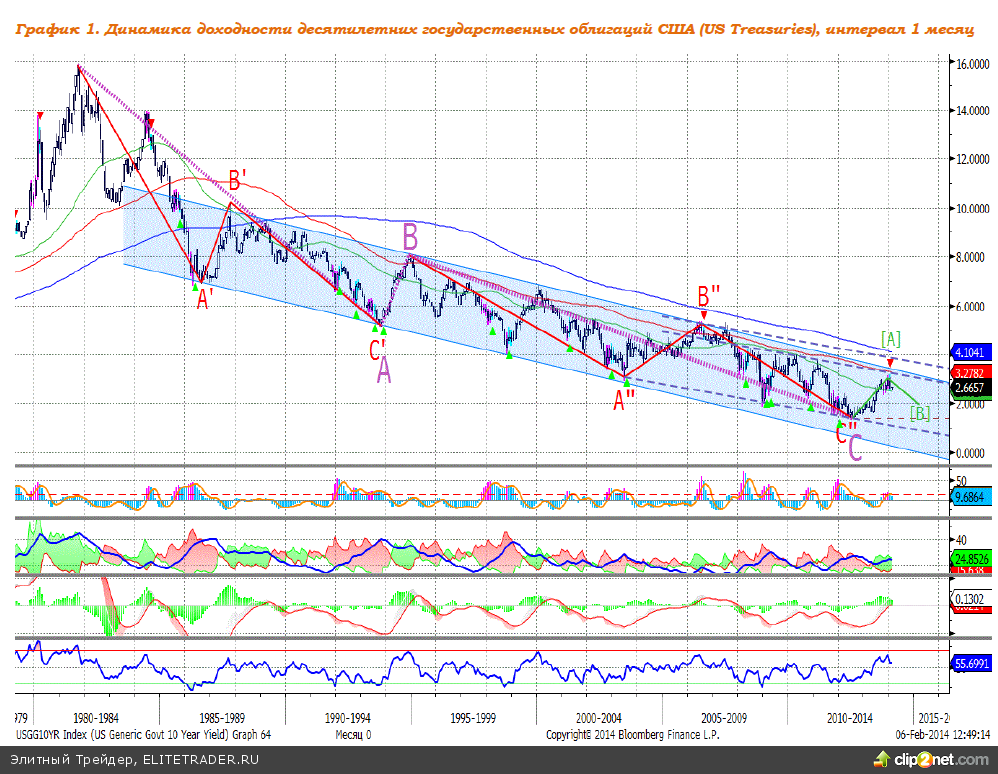The height and width of the screenshot is (774, 998).
Task: Click the red triangle marker above B''
Action: pos(704,316)
